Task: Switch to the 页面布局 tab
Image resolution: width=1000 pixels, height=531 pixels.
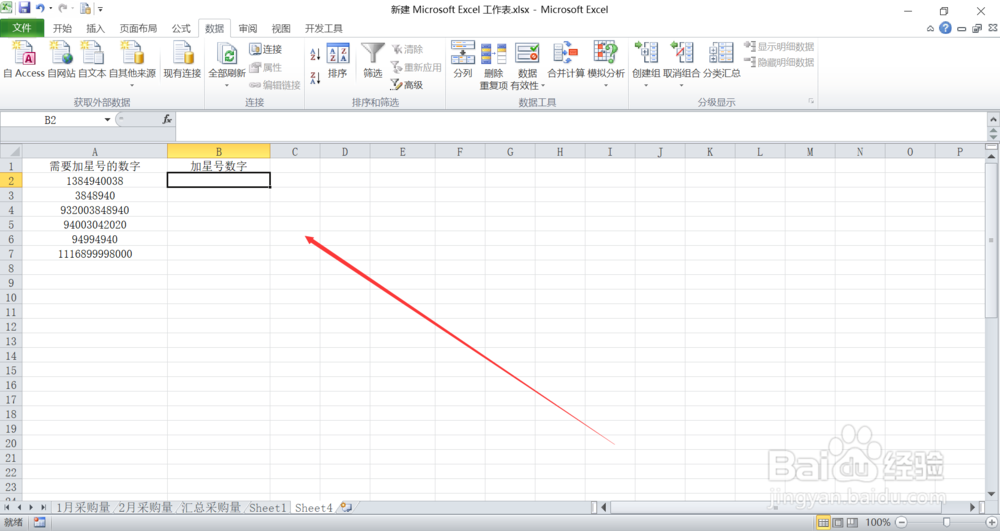Action: [x=138, y=29]
